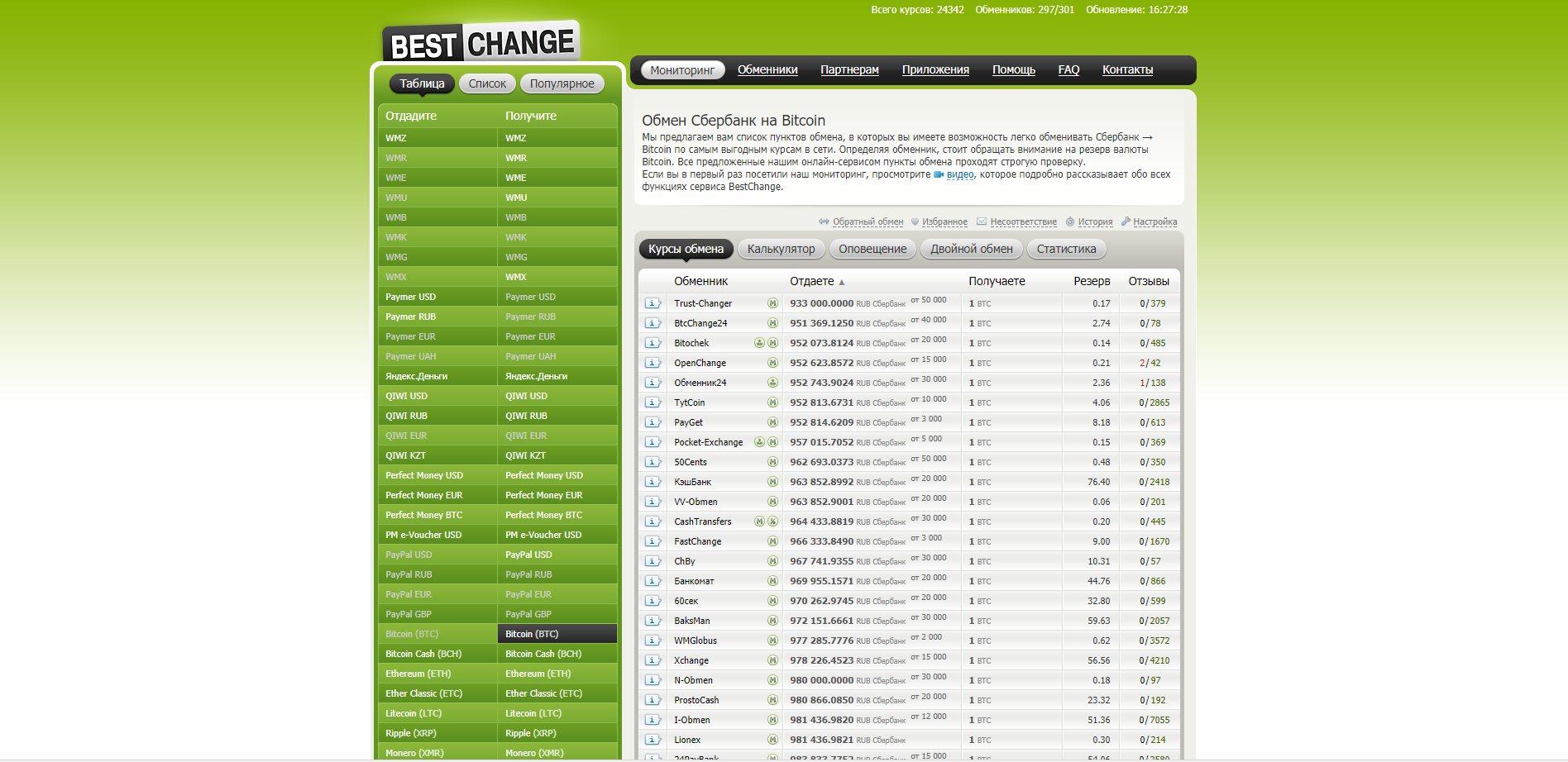Open the Оповещение tab

[872, 249]
